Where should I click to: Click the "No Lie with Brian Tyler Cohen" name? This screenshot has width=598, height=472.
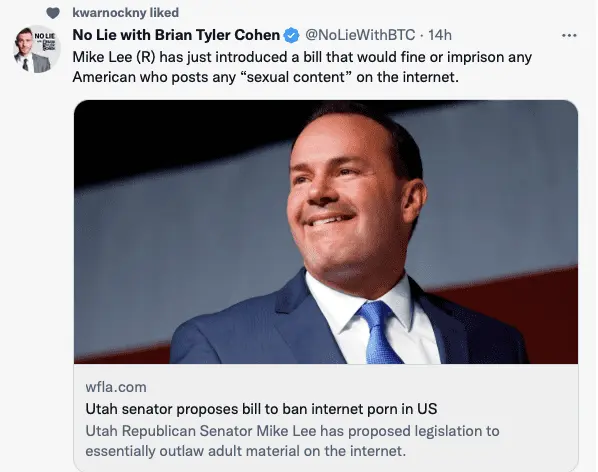click(x=176, y=35)
